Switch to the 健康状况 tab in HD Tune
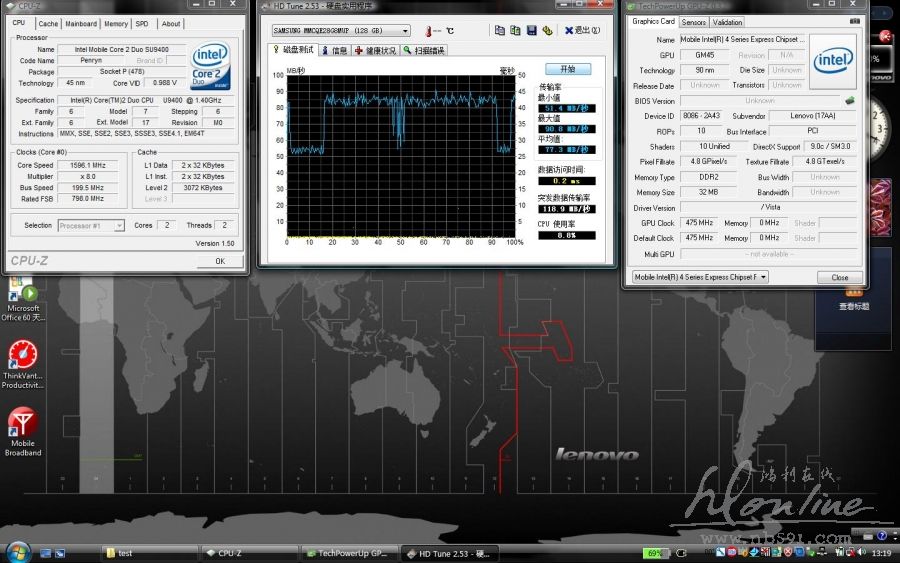900x563 pixels. pyautogui.click(x=374, y=50)
